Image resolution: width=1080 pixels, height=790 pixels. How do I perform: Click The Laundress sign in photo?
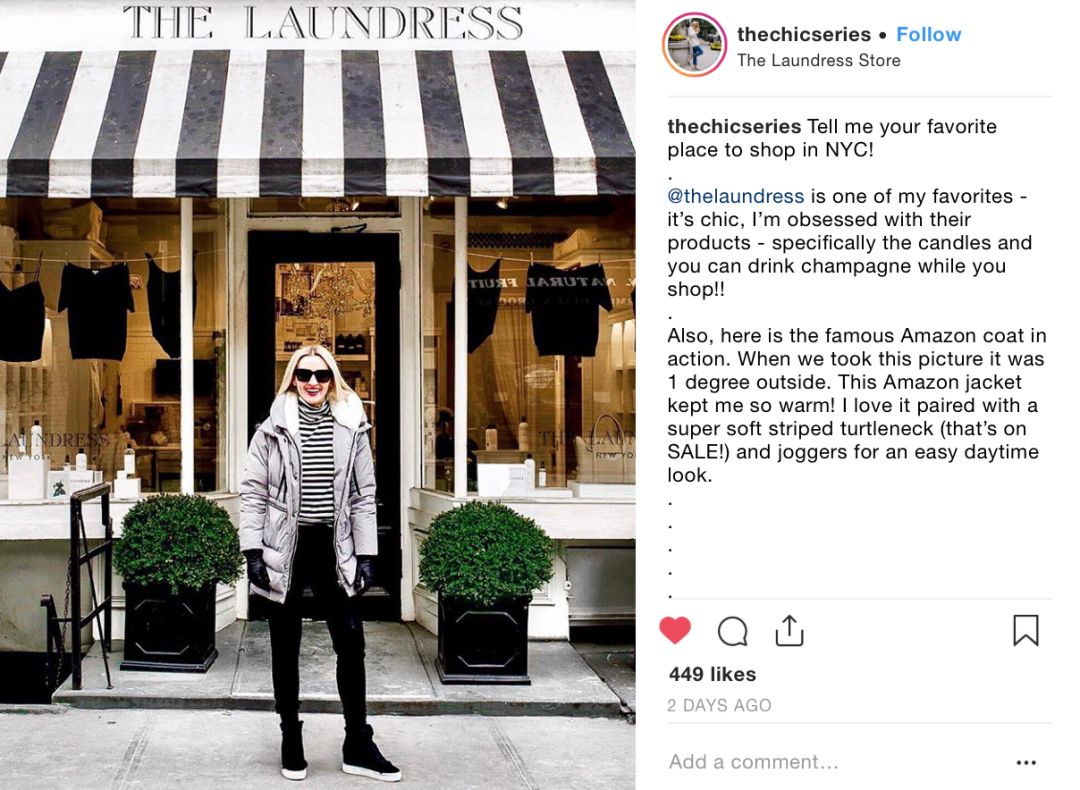pos(322,23)
